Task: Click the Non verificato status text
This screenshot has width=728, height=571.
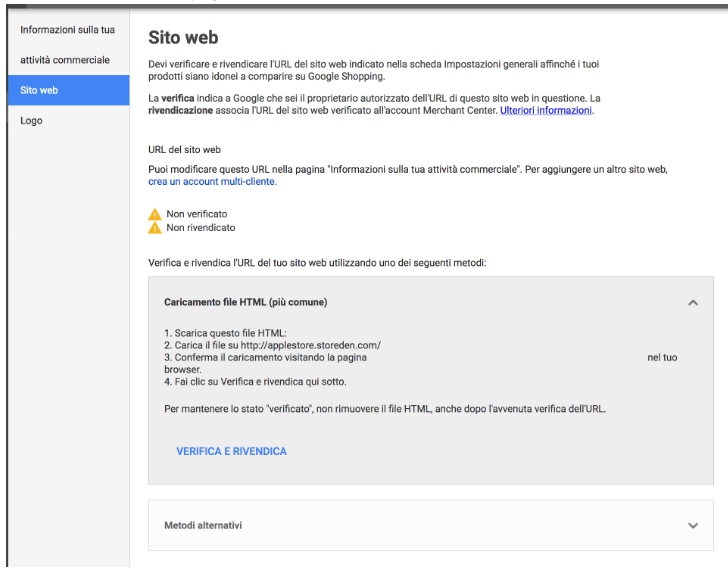Action: [197, 214]
